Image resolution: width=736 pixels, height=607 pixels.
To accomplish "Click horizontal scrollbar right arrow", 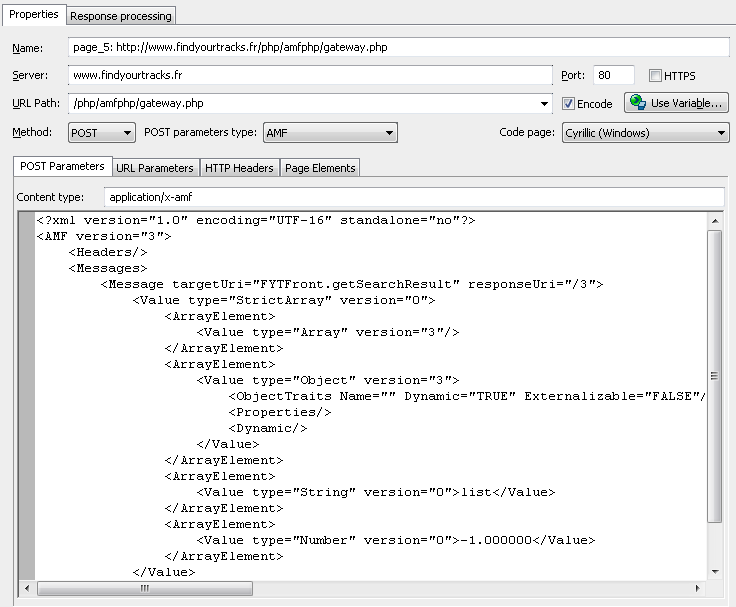I will pyautogui.click(x=698, y=588).
